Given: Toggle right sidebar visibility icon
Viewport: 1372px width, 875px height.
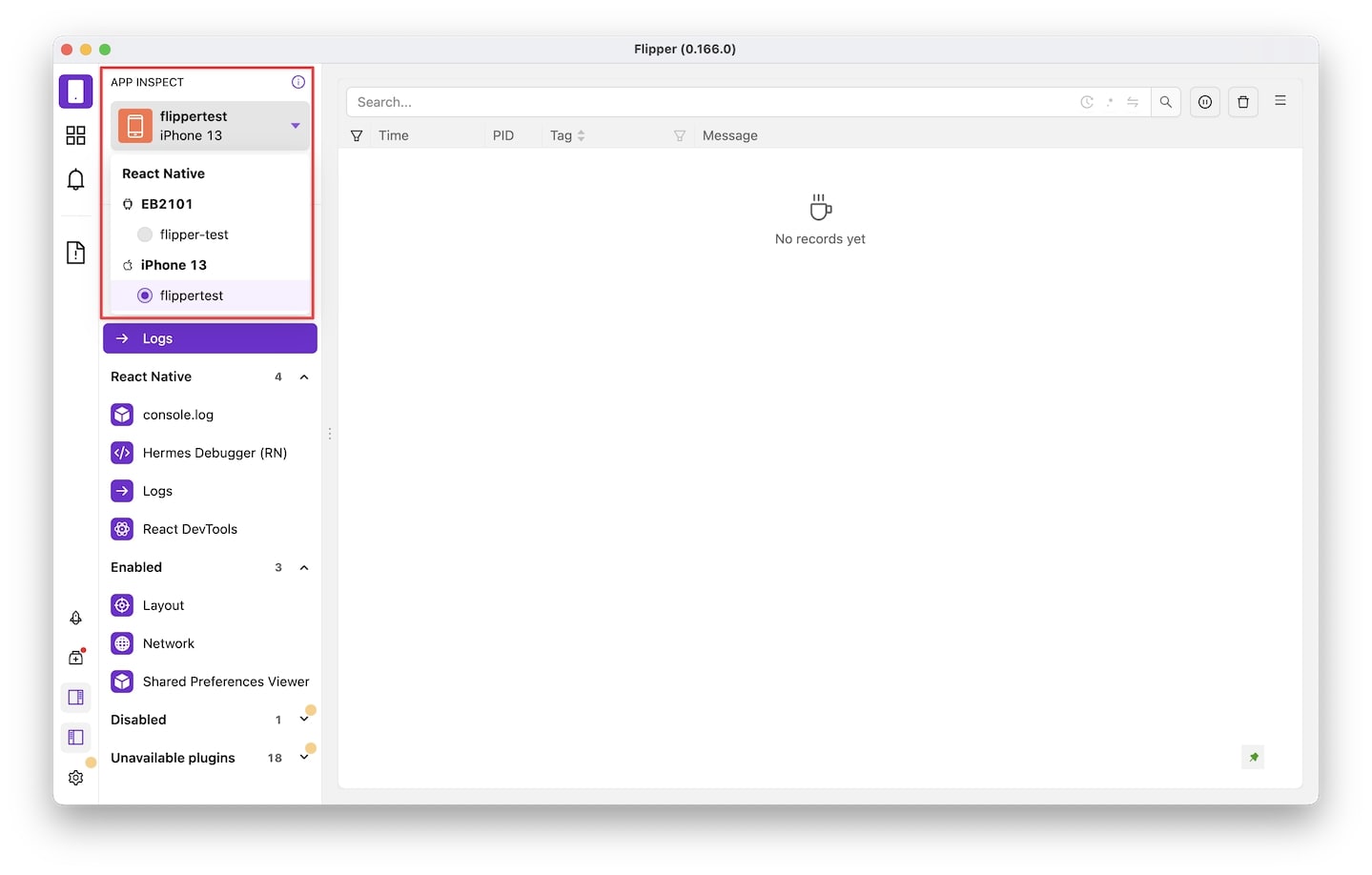Looking at the screenshot, I should click(x=75, y=698).
